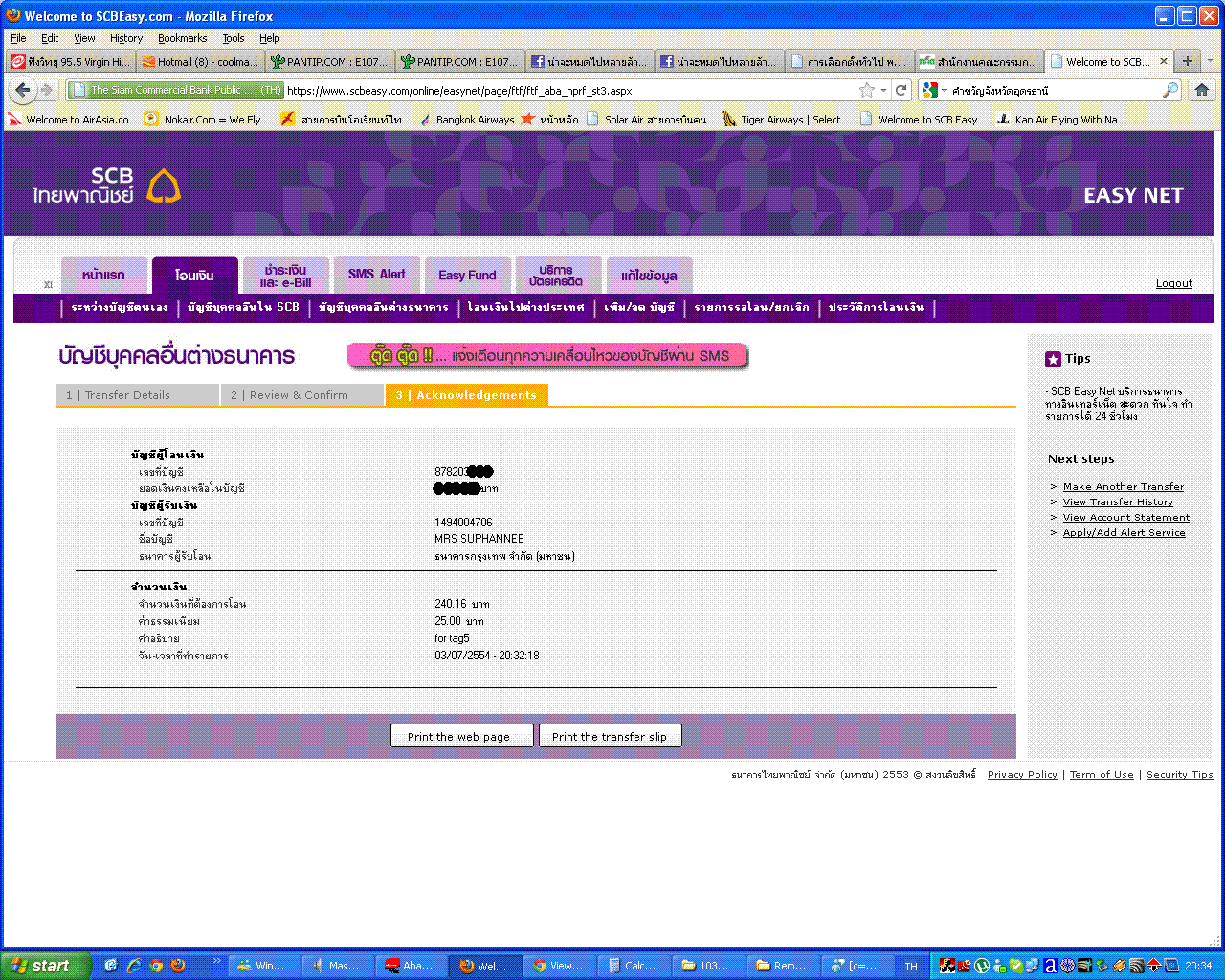Switch to the View Chrome taskbar button
Viewport: 1225px width, 980px height.
558,966
